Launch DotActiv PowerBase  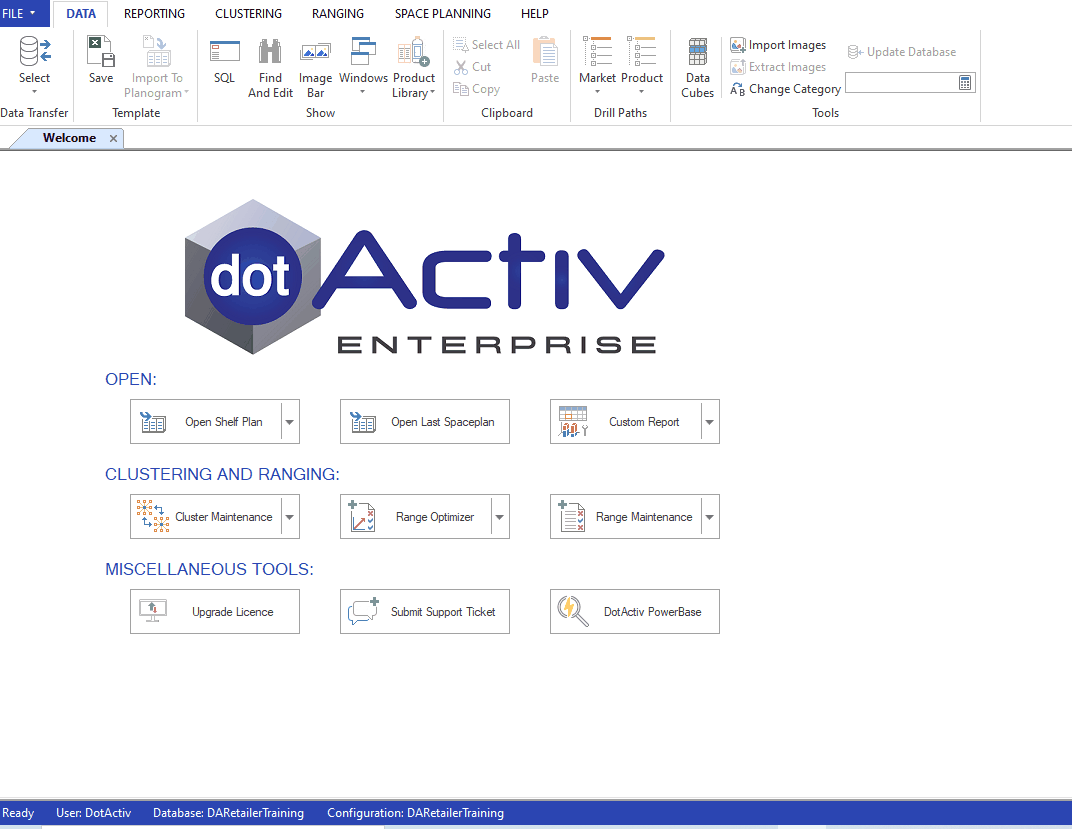tap(634, 612)
